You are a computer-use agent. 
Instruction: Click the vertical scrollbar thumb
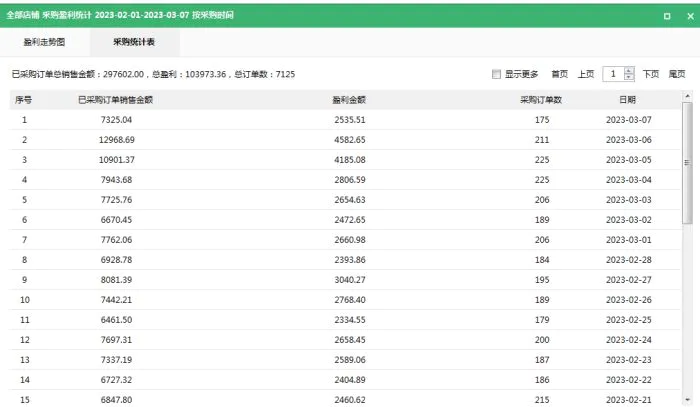click(688, 163)
